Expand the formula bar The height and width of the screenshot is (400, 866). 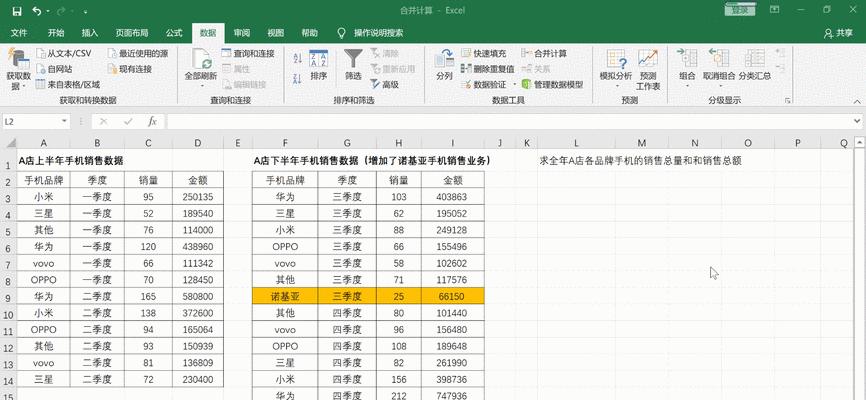857,121
